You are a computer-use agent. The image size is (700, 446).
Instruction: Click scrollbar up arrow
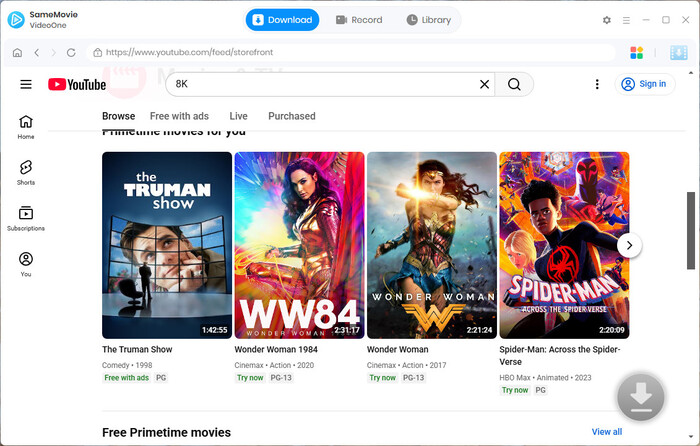(x=691, y=72)
